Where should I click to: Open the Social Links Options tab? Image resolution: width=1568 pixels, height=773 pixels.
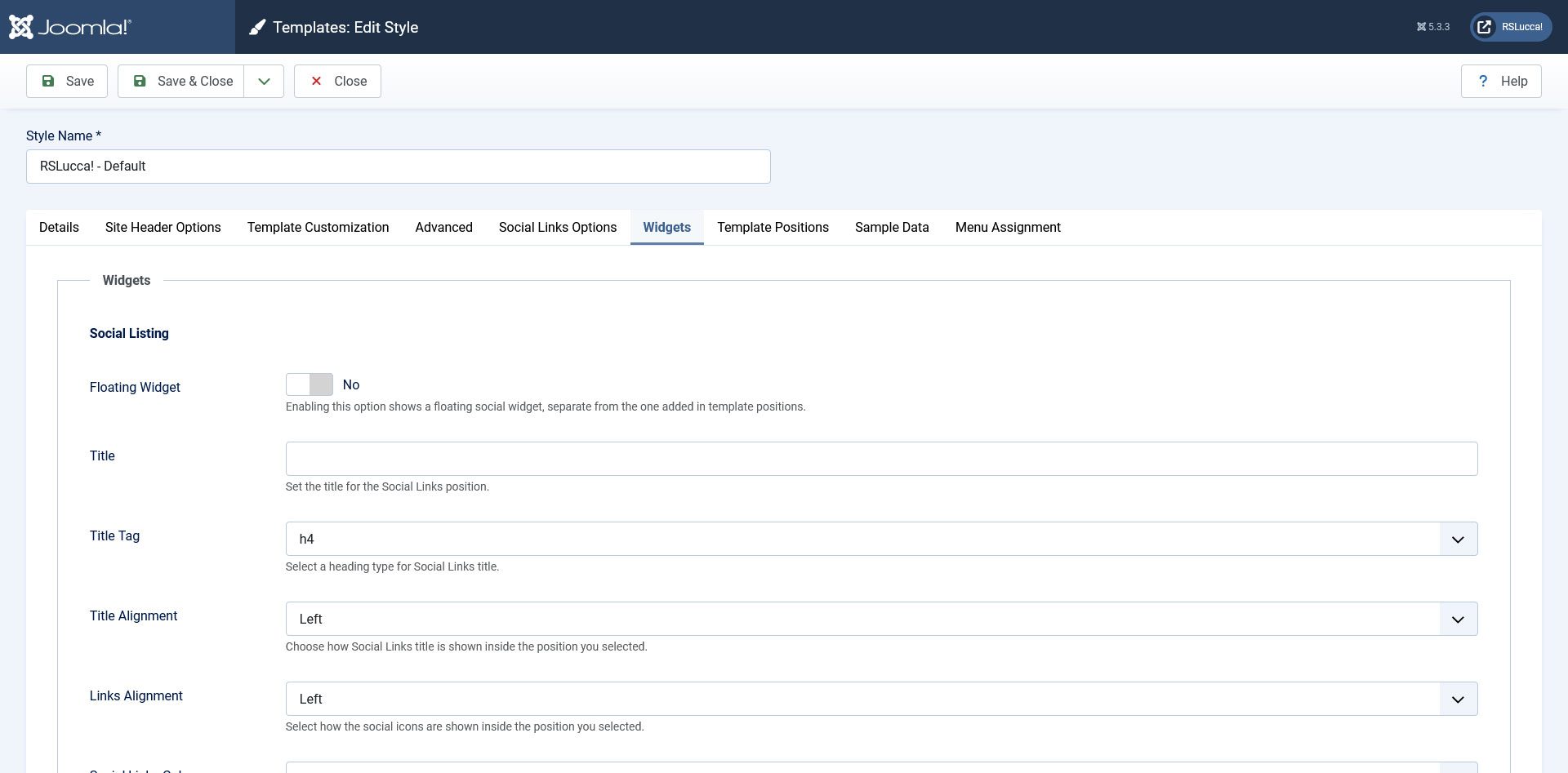pyautogui.click(x=557, y=227)
